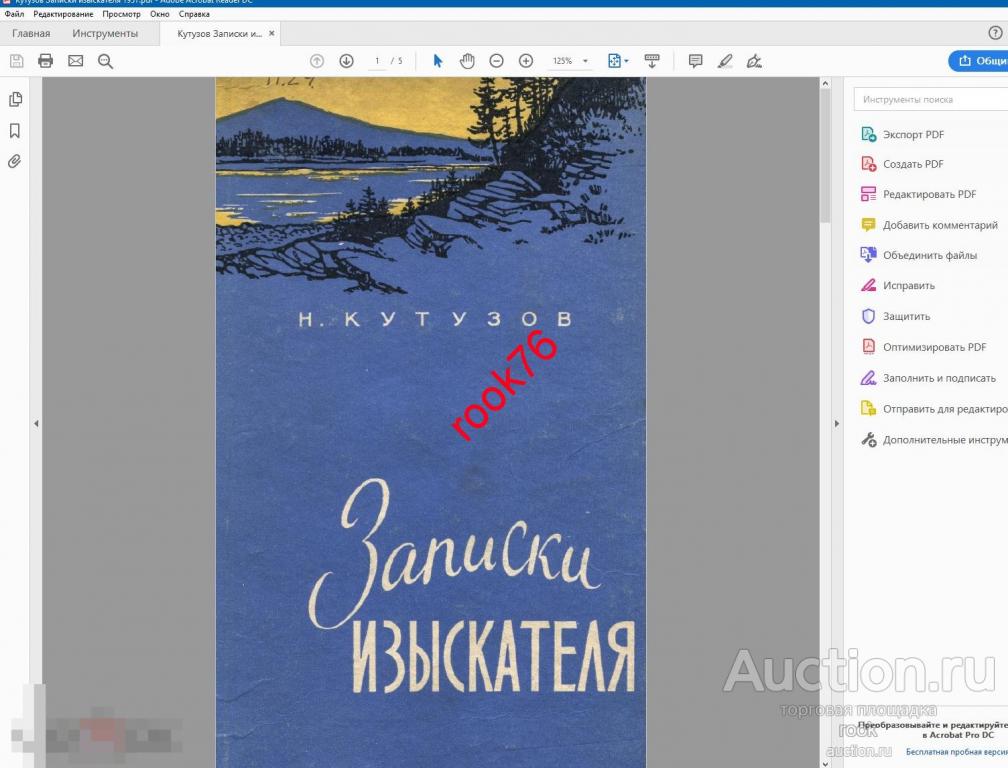Click the Экспорт PDF tool
This screenshot has width=1008, height=768.
click(912, 135)
